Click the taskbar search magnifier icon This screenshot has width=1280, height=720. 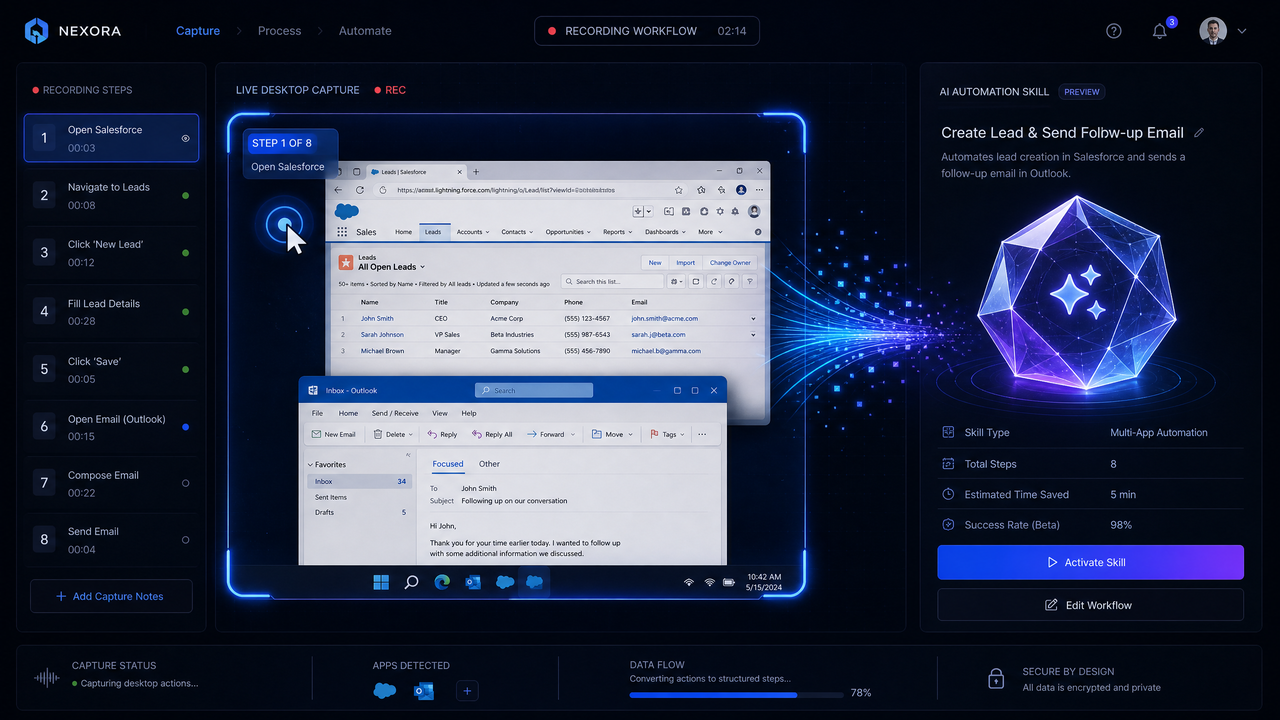(x=411, y=582)
